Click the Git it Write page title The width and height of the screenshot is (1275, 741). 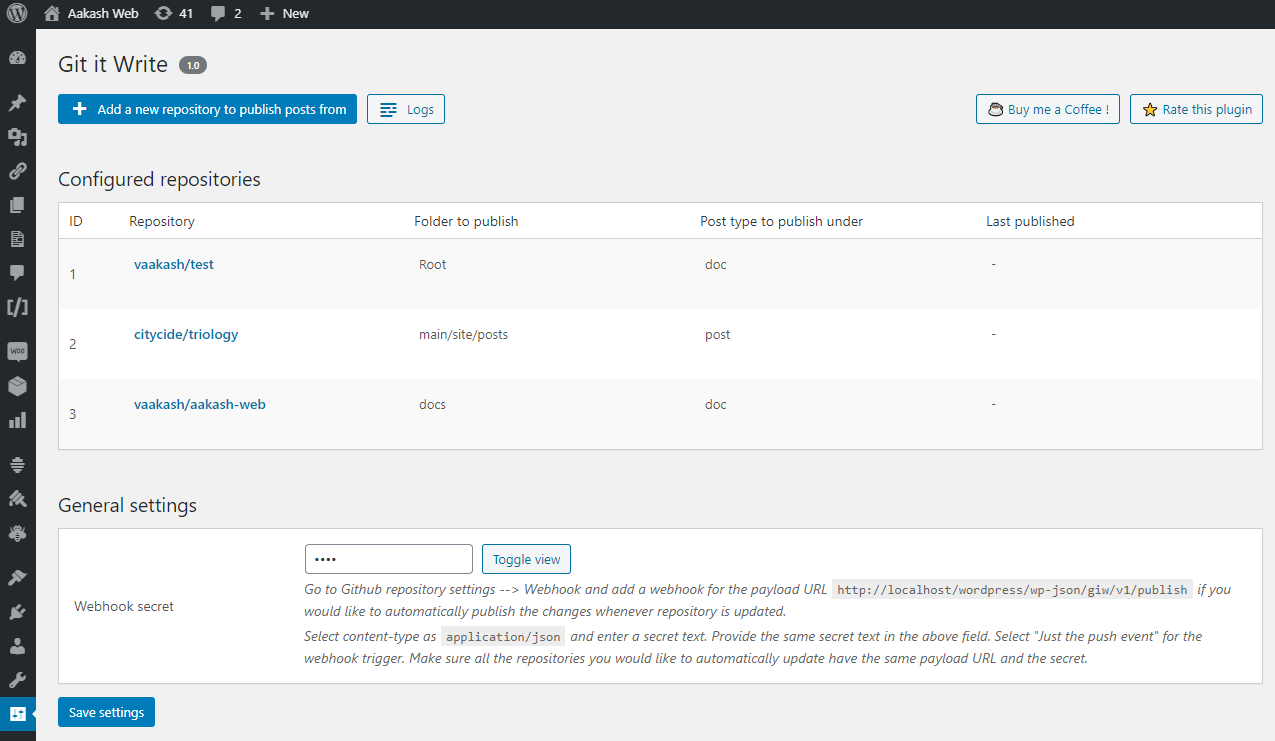tap(113, 64)
